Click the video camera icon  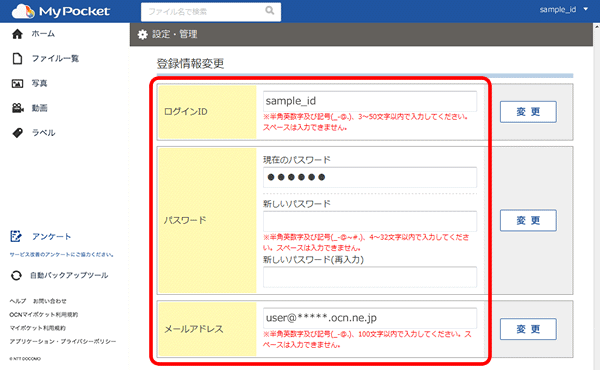tap(18, 108)
